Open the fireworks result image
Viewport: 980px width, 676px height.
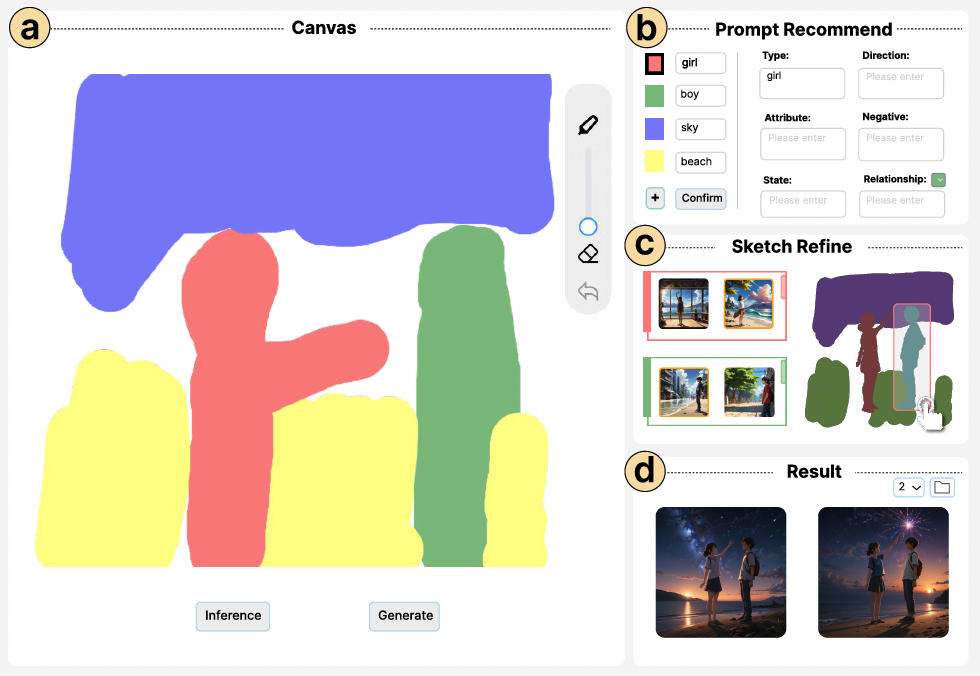(883, 572)
